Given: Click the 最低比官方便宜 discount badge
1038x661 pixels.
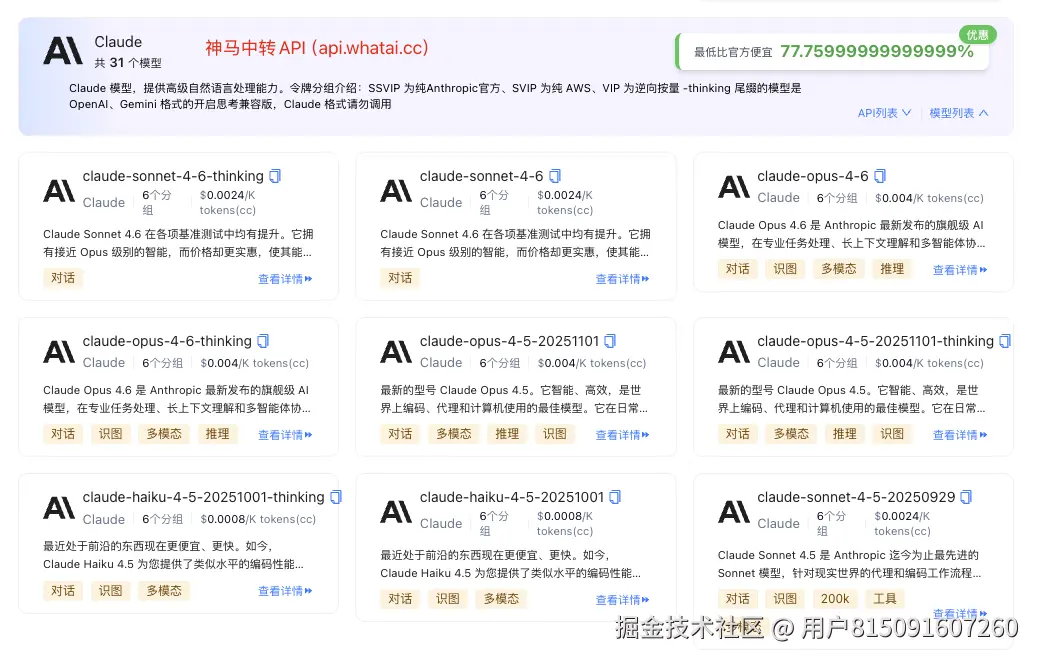Looking at the screenshot, I should coord(832,52).
